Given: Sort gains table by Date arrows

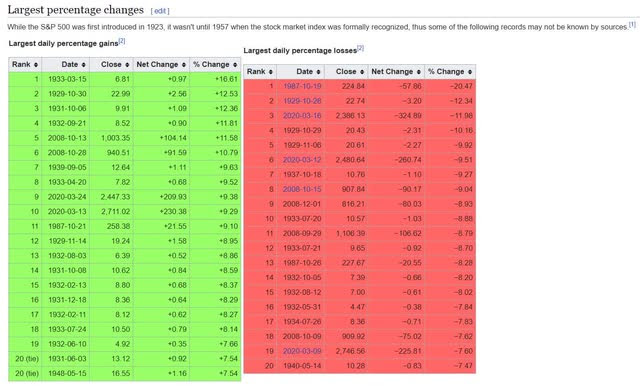Looking at the screenshot, I should 83,65.
